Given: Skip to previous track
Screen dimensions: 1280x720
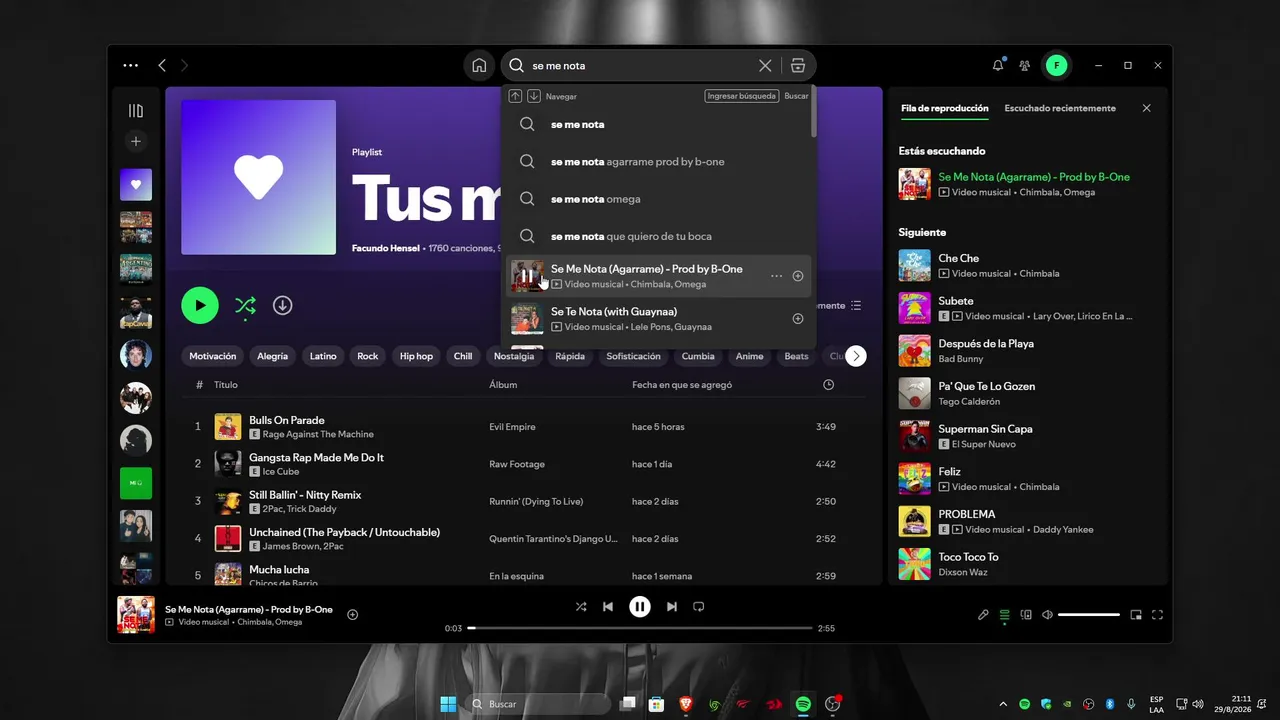Looking at the screenshot, I should (608, 606).
